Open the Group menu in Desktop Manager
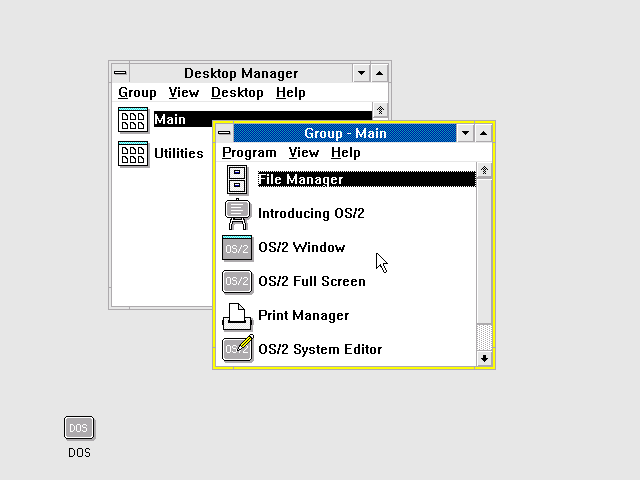The height and width of the screenshot is (480, 640). 137,93
